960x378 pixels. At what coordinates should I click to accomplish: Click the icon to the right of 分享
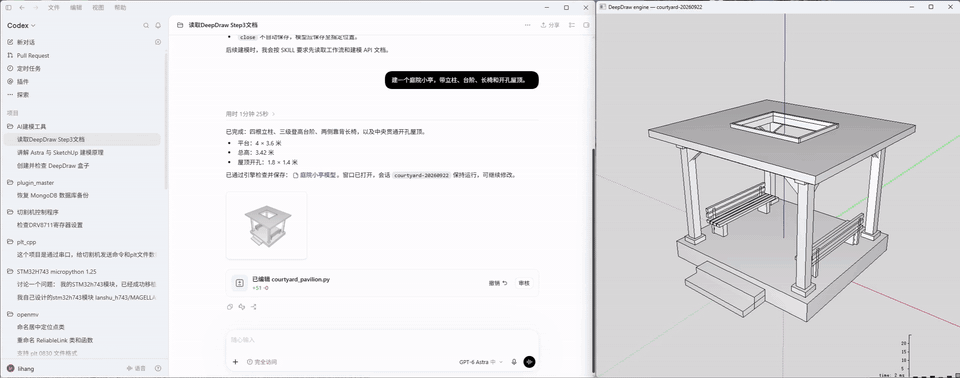[572, 25]
